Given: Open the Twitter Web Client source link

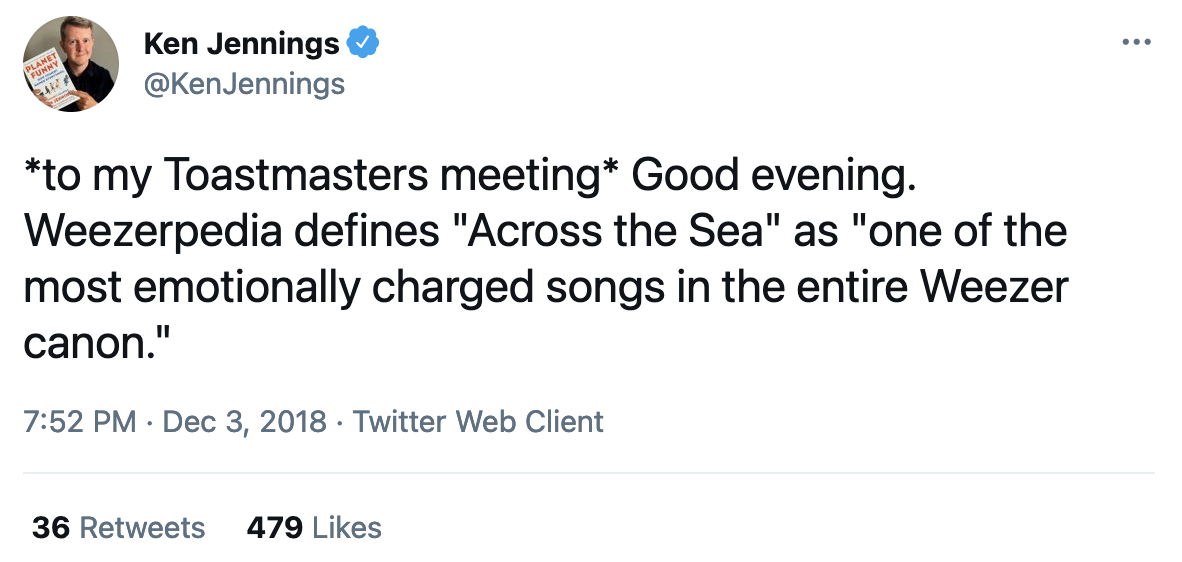Looking at the screenshot, I should [478, 421].
